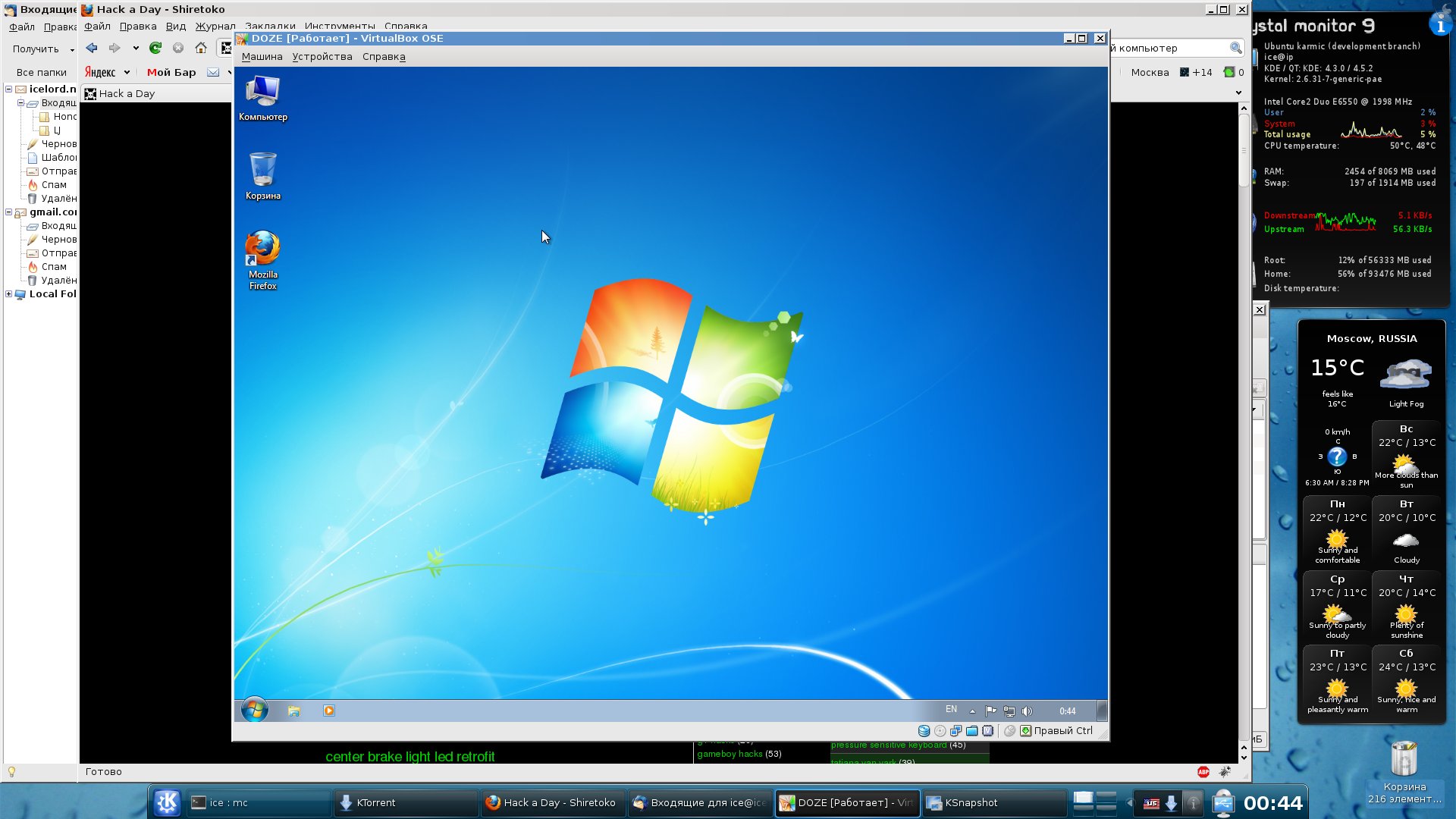Open the Windows 7 Start orb
1456x819 pixels.
255,711
